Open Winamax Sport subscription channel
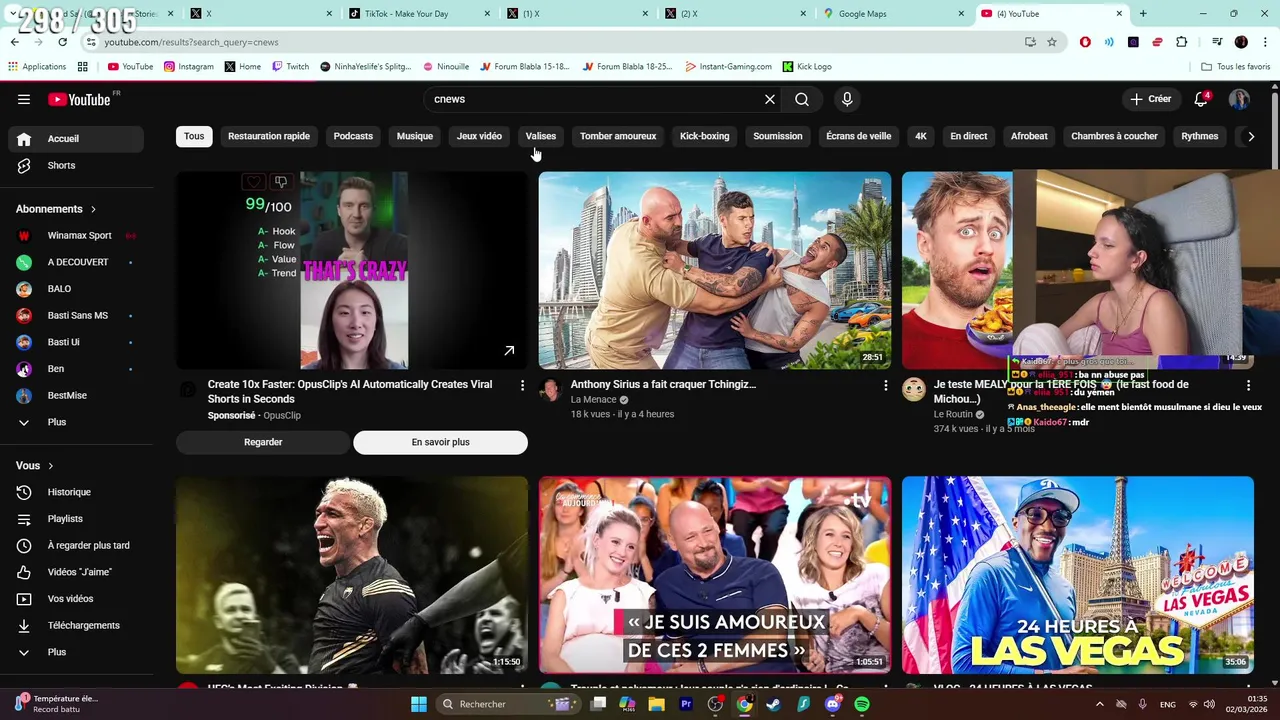 point(76,235)
